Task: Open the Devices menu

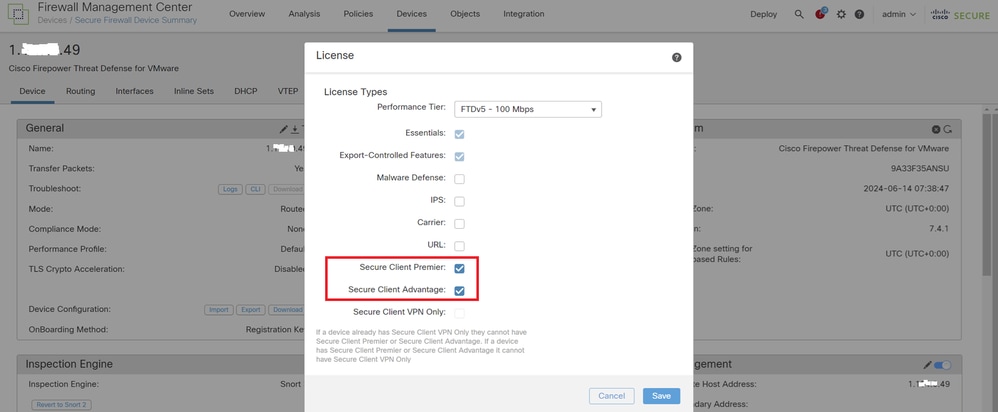Action: (412, 14)
